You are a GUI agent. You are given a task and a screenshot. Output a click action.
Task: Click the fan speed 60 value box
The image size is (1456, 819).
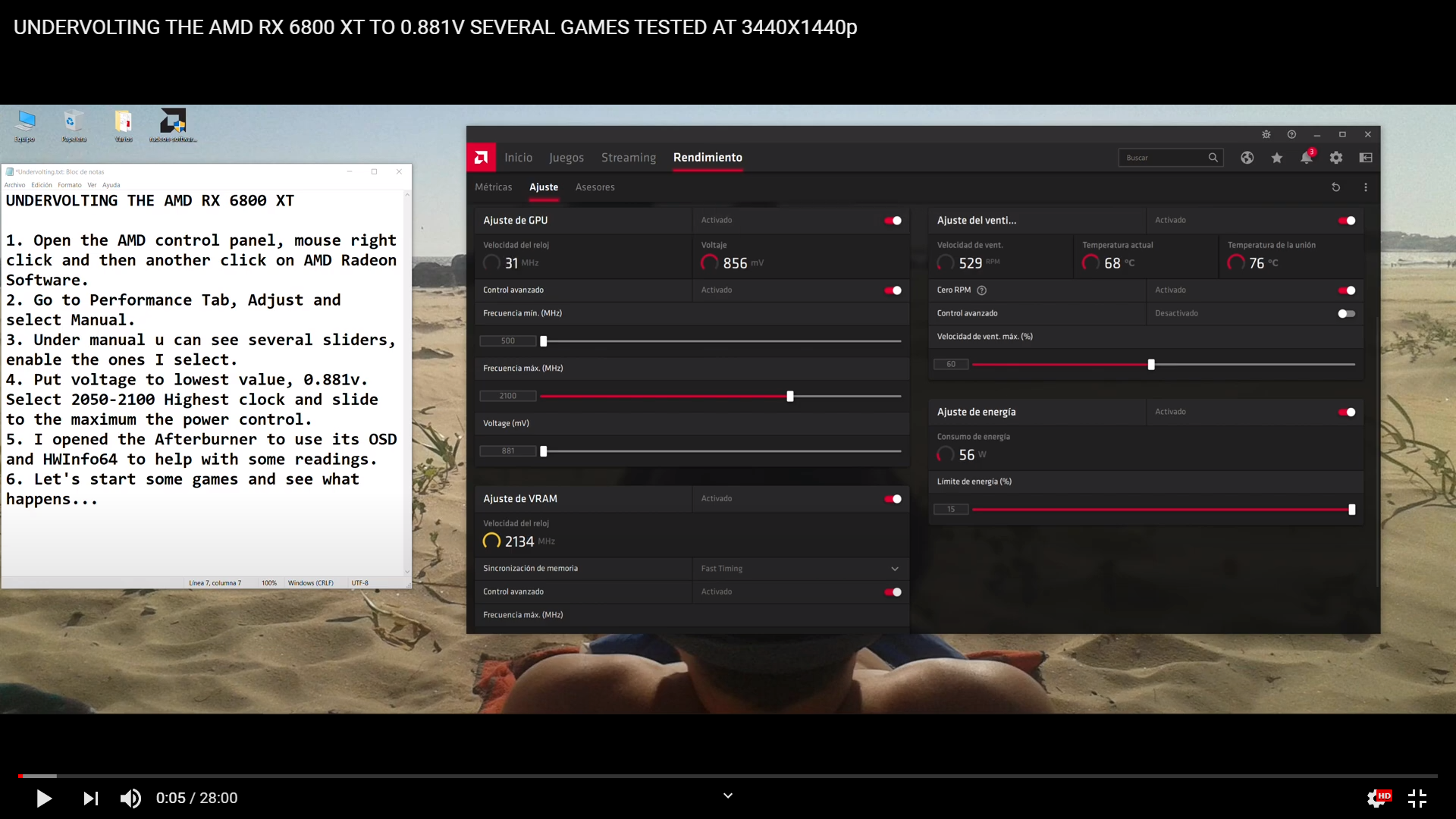tap(951, 365)
